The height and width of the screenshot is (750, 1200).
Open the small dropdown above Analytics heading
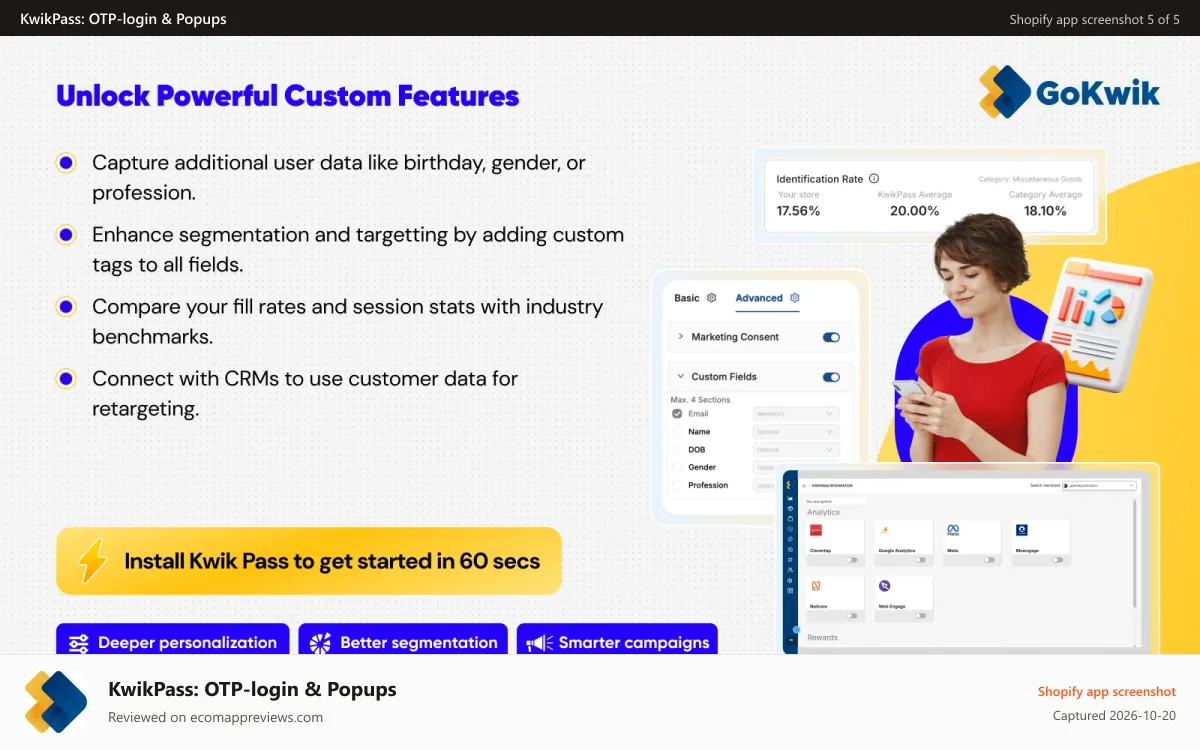tap(835, 501)
